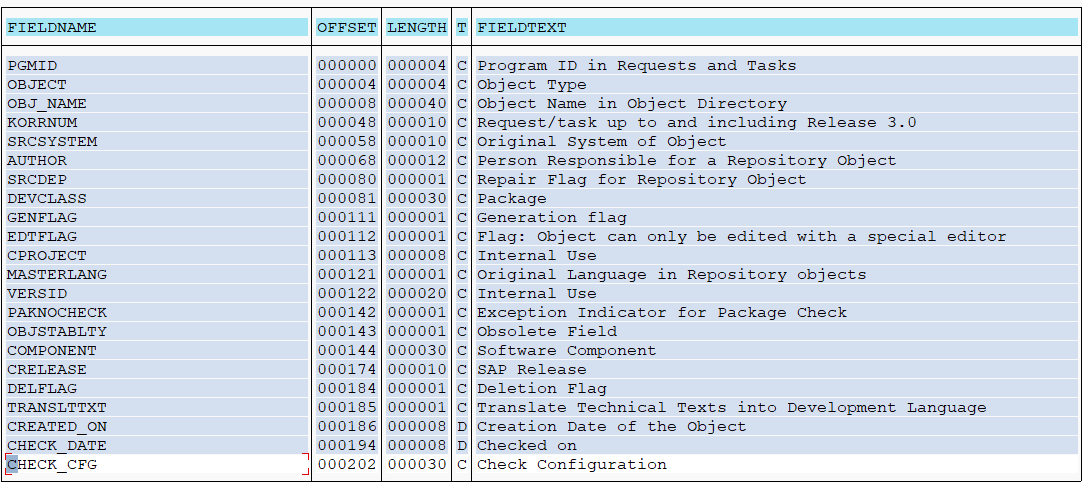Click the OFFSET column header

(x=346, y=28)
